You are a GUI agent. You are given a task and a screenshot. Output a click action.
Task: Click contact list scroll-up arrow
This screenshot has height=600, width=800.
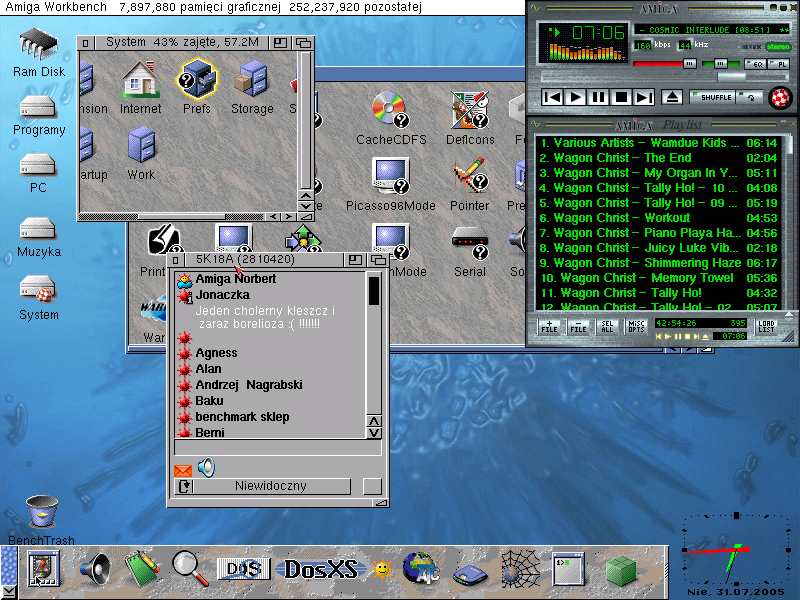(374, 421)
